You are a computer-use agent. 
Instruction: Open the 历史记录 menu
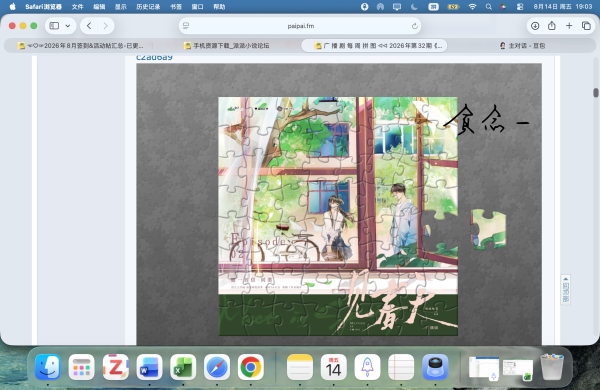tap(148, 7)
